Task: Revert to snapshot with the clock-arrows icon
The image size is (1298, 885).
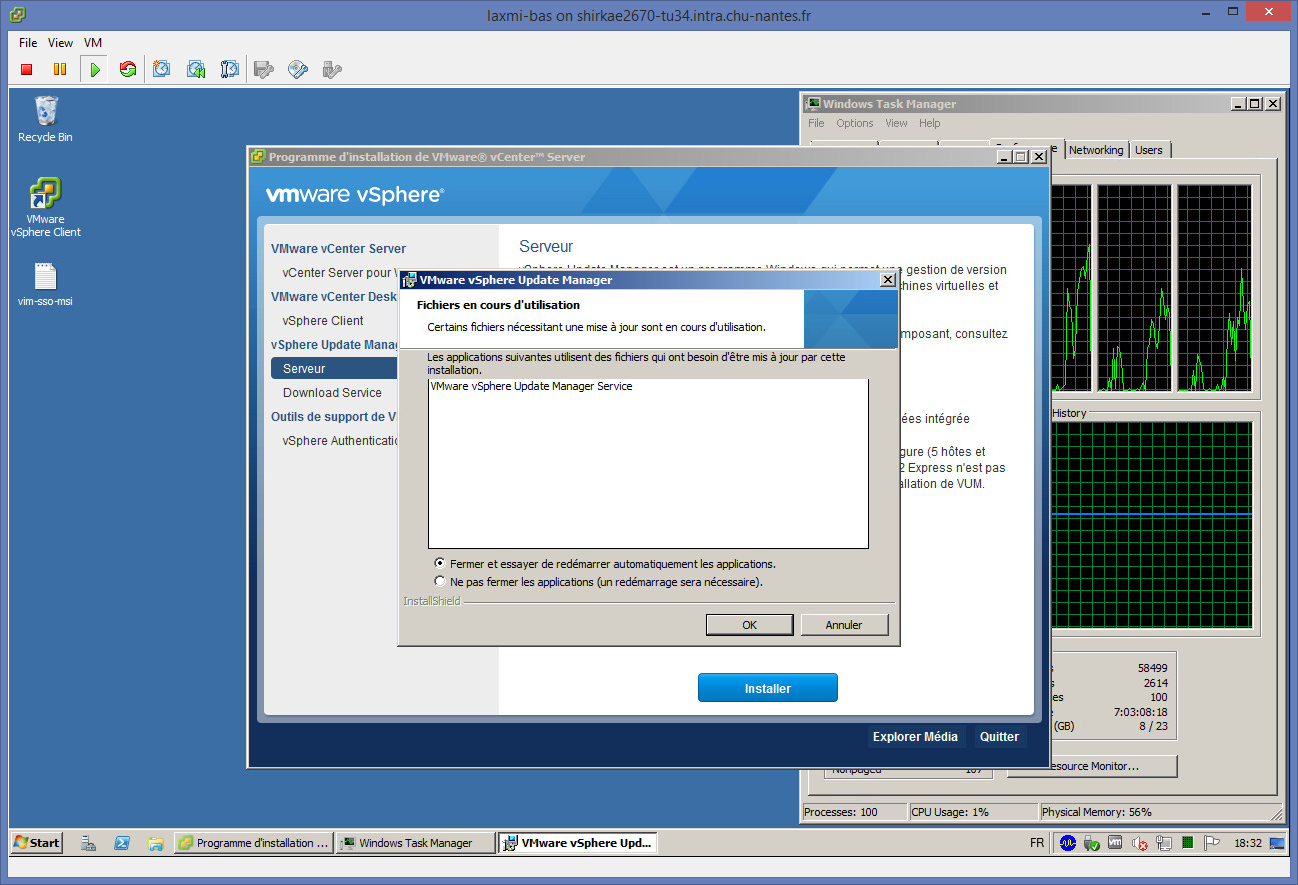Action: tap(196, 69)
